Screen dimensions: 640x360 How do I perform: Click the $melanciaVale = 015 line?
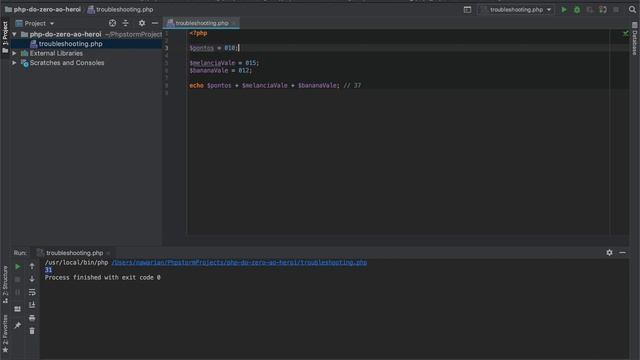click(224, 63)
